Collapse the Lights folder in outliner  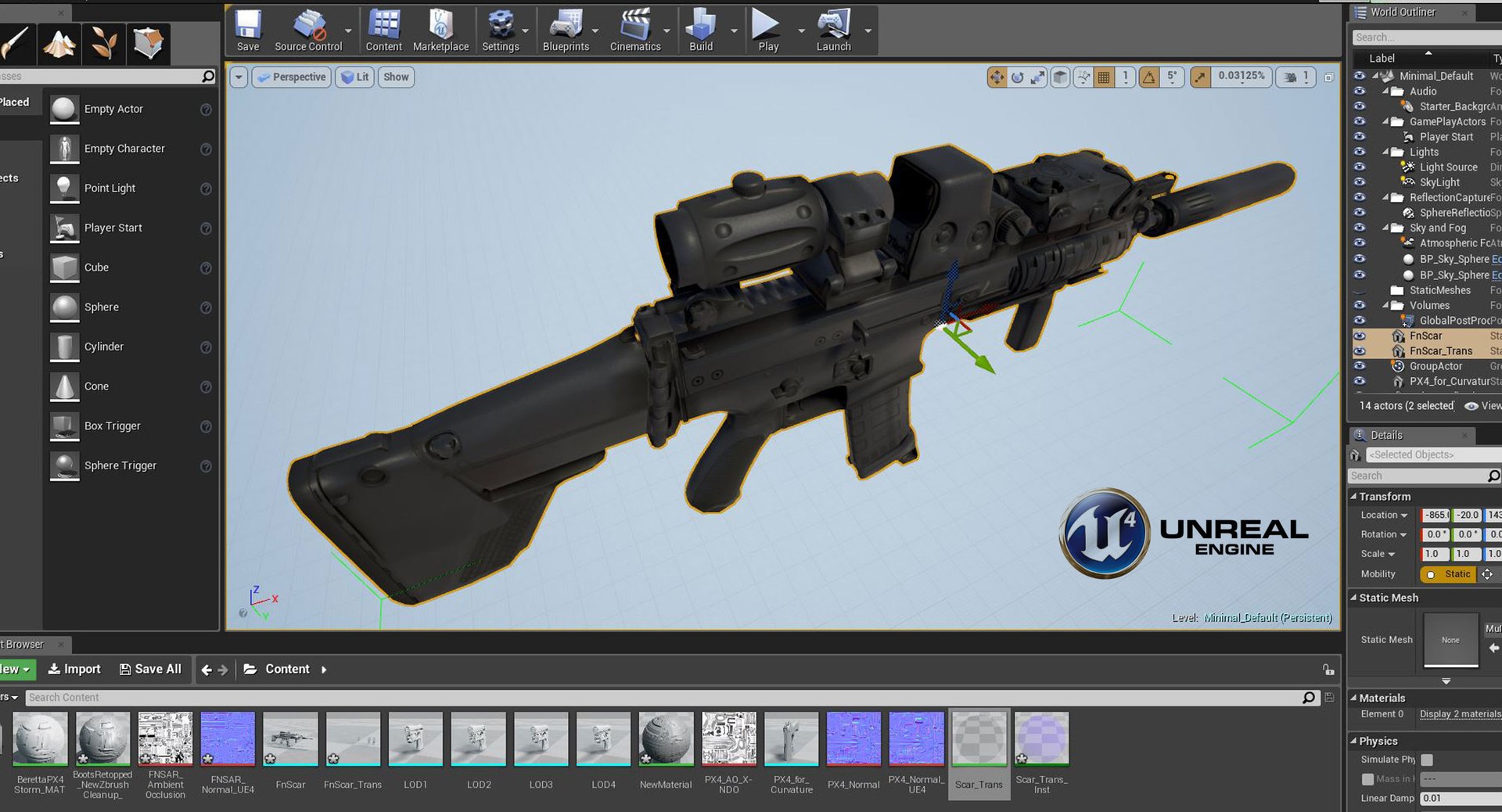click(x=1385, y=152)
